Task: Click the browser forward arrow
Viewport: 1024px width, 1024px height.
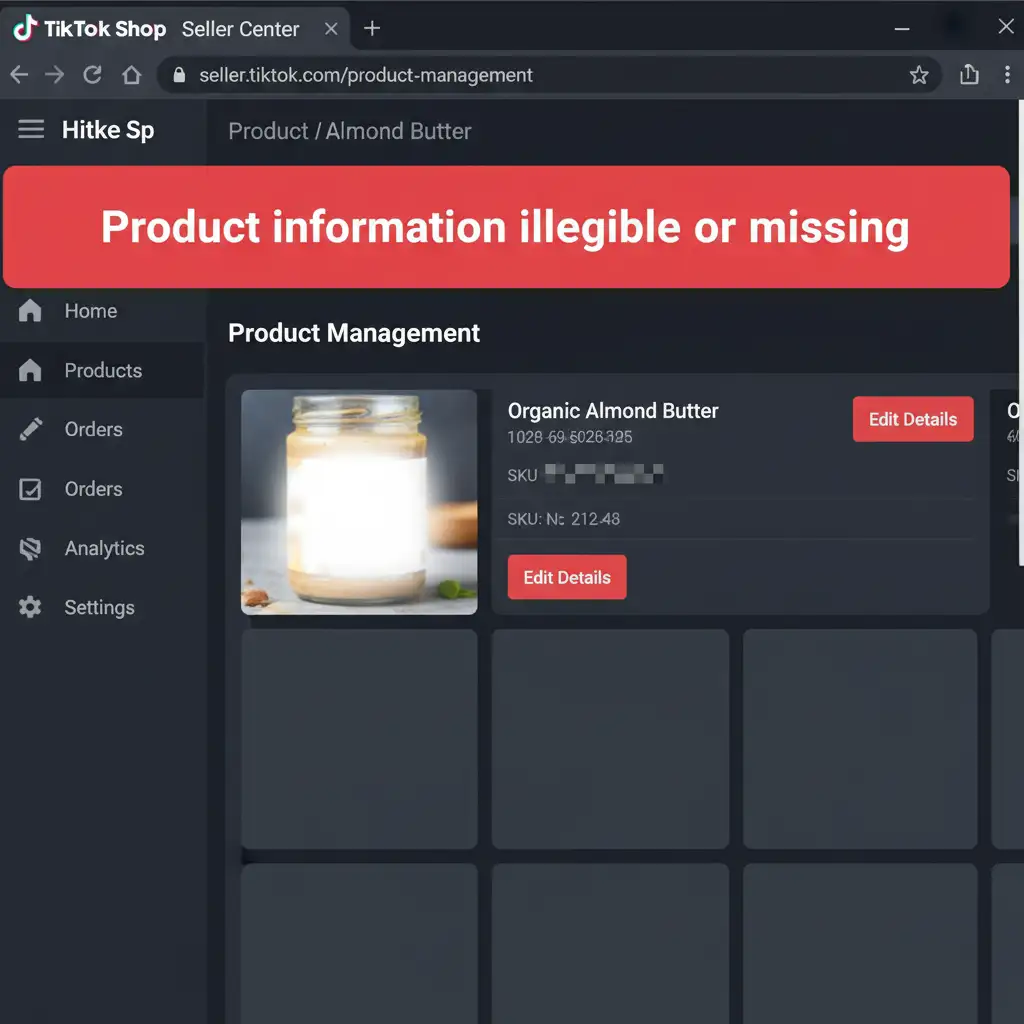Action: pos(55,75)
